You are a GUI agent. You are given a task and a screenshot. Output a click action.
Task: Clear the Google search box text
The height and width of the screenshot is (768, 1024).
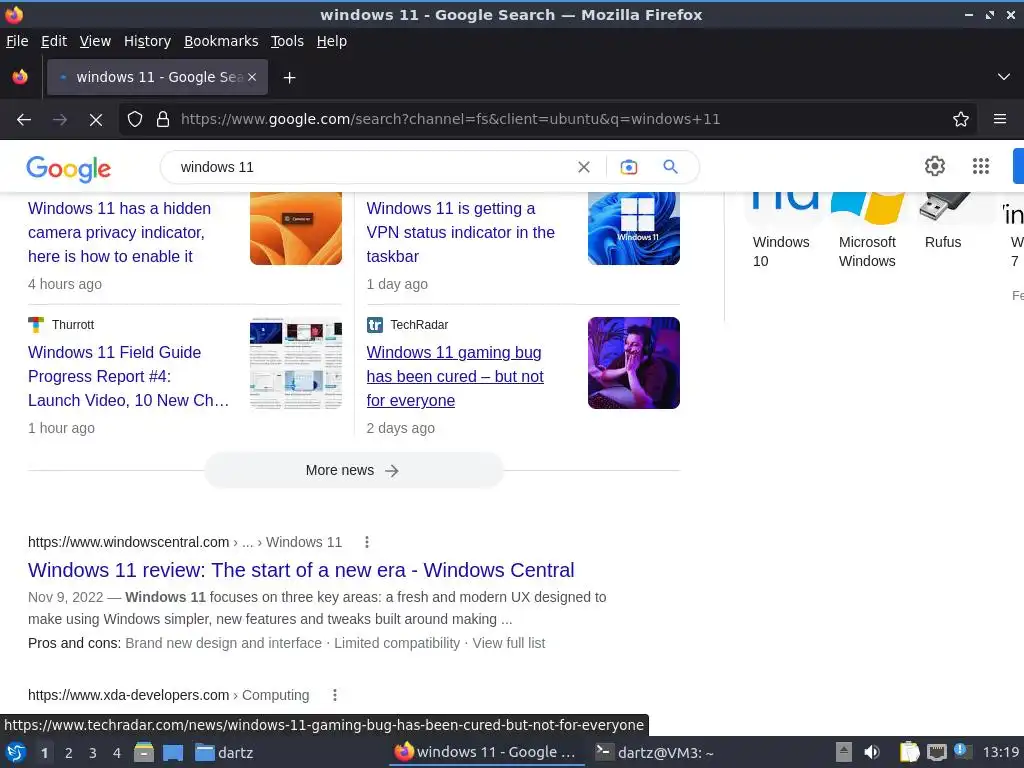(x=584, y=167)
